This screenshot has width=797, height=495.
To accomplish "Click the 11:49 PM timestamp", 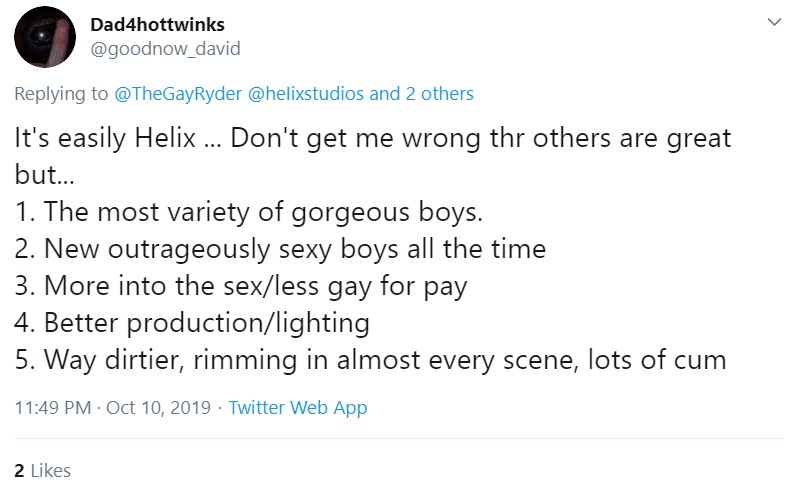I will click(52, 408).
